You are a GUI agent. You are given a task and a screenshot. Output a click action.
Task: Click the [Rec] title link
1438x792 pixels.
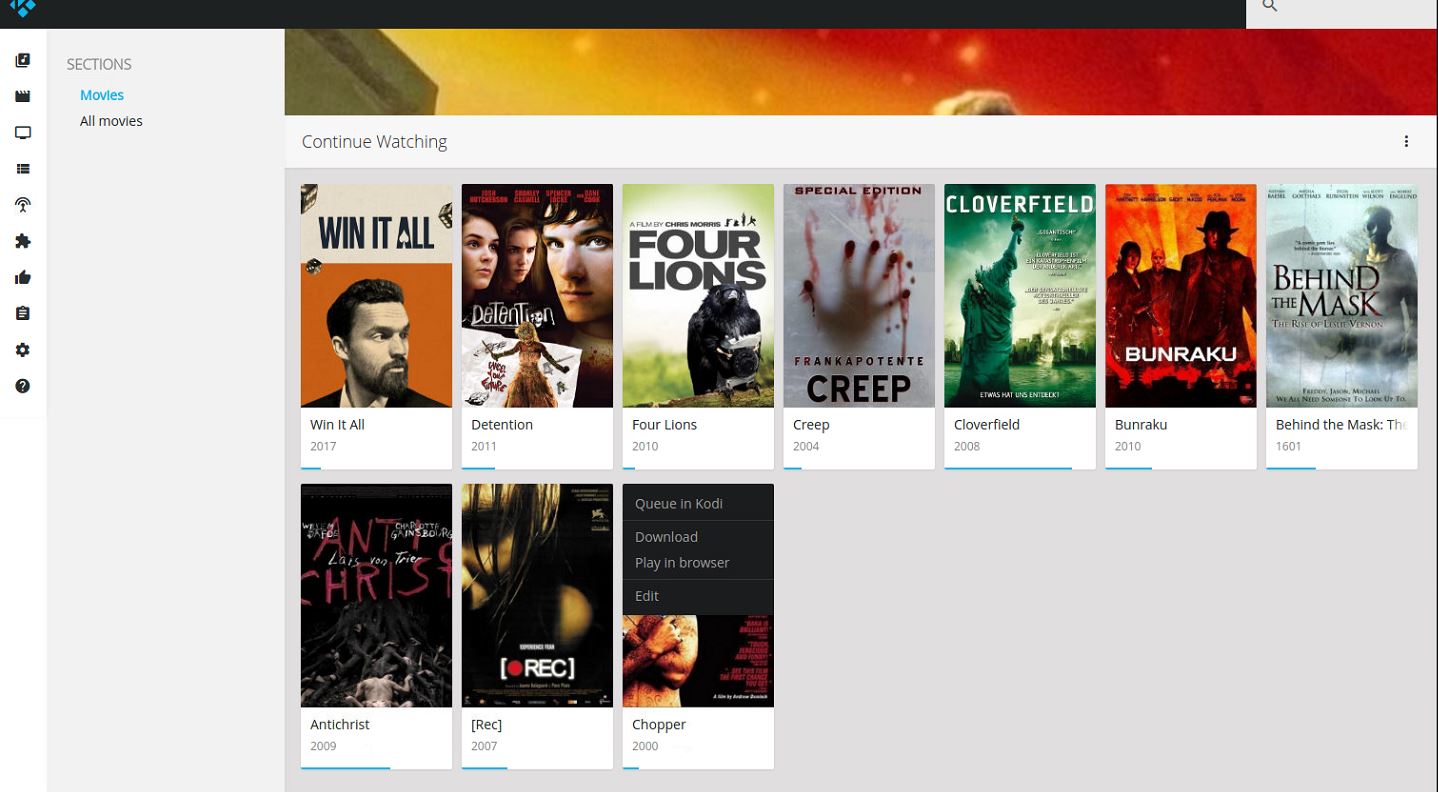(x=486, y=725)
